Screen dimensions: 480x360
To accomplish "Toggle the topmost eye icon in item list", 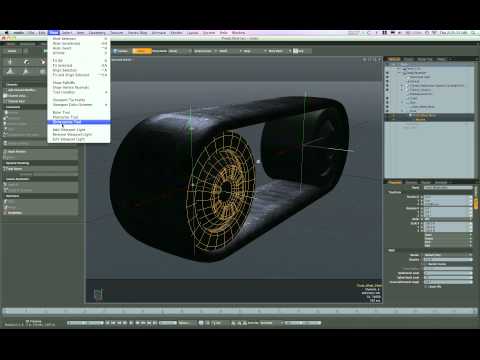I will [x=387, y=73].
